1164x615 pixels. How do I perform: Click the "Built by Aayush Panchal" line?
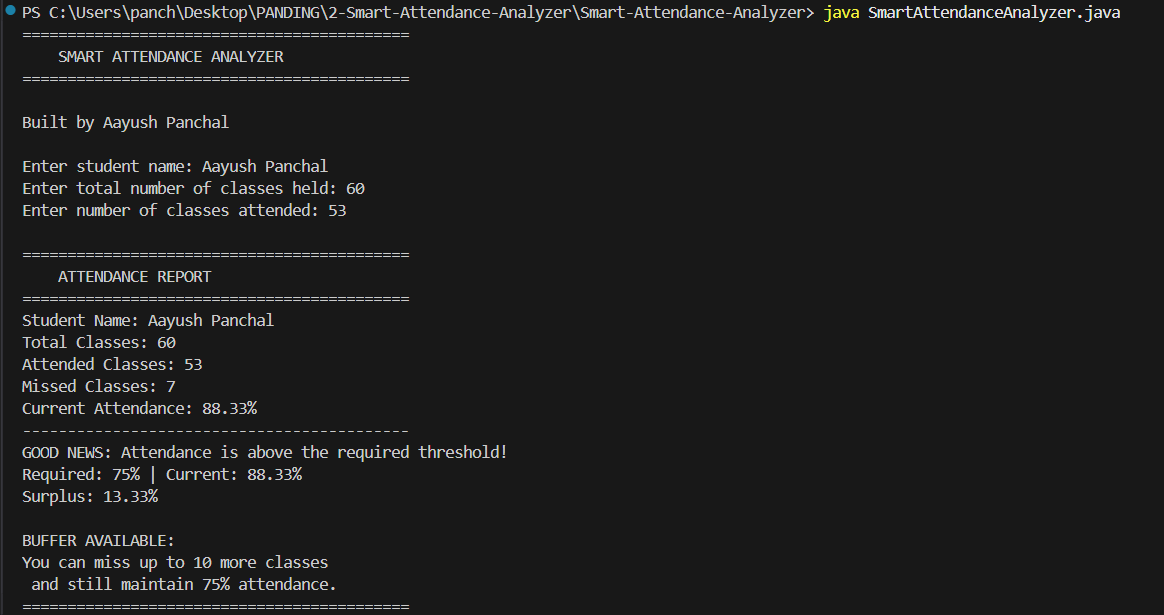125,123
